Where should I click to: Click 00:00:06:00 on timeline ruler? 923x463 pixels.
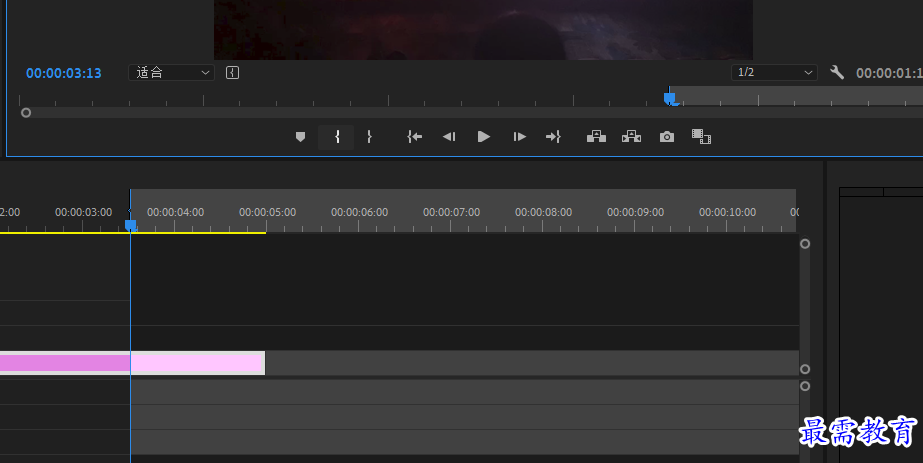359,212
